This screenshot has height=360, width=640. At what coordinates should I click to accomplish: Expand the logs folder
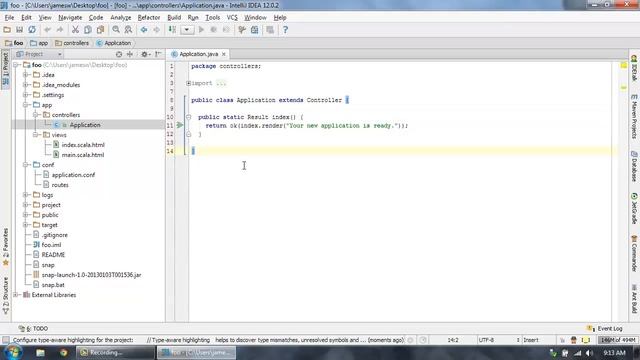pyautogui.click(x=25, y=195)
